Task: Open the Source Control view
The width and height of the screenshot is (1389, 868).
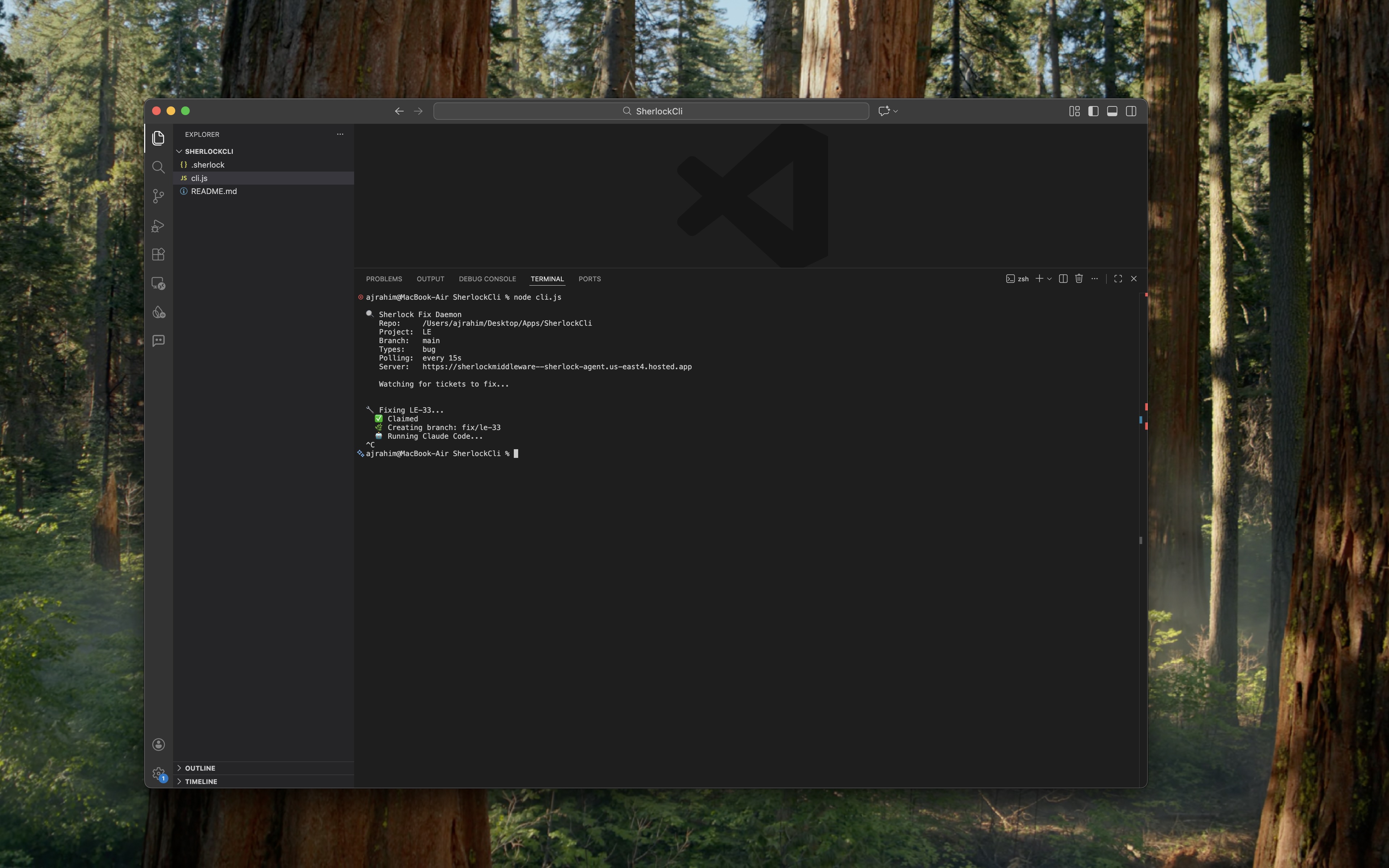Action: coord(159,196)
